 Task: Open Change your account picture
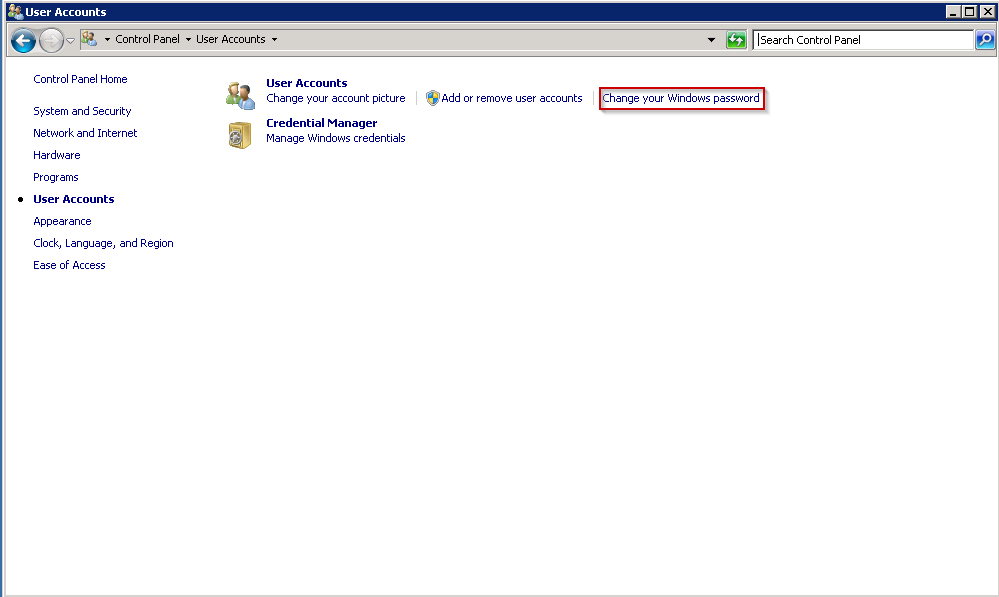pos(335,98)
